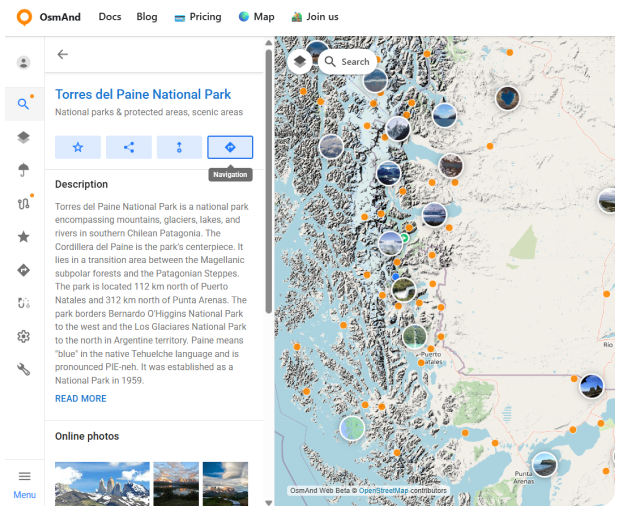Add place to favorites with star button
The height and width of the screenshot is (510, 620).
click(x=78, y=147)
